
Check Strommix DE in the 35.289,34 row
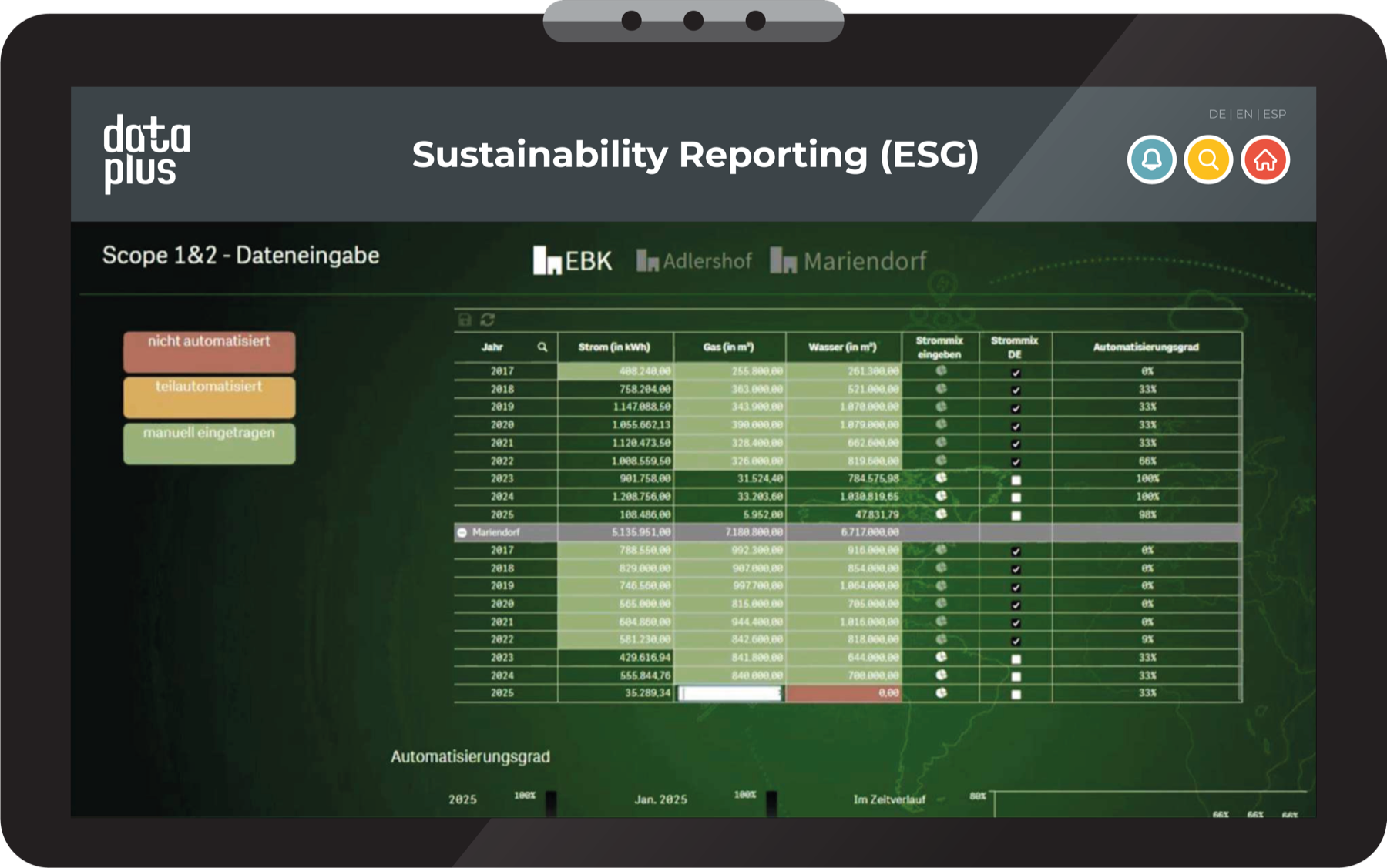coord(1016,694)
